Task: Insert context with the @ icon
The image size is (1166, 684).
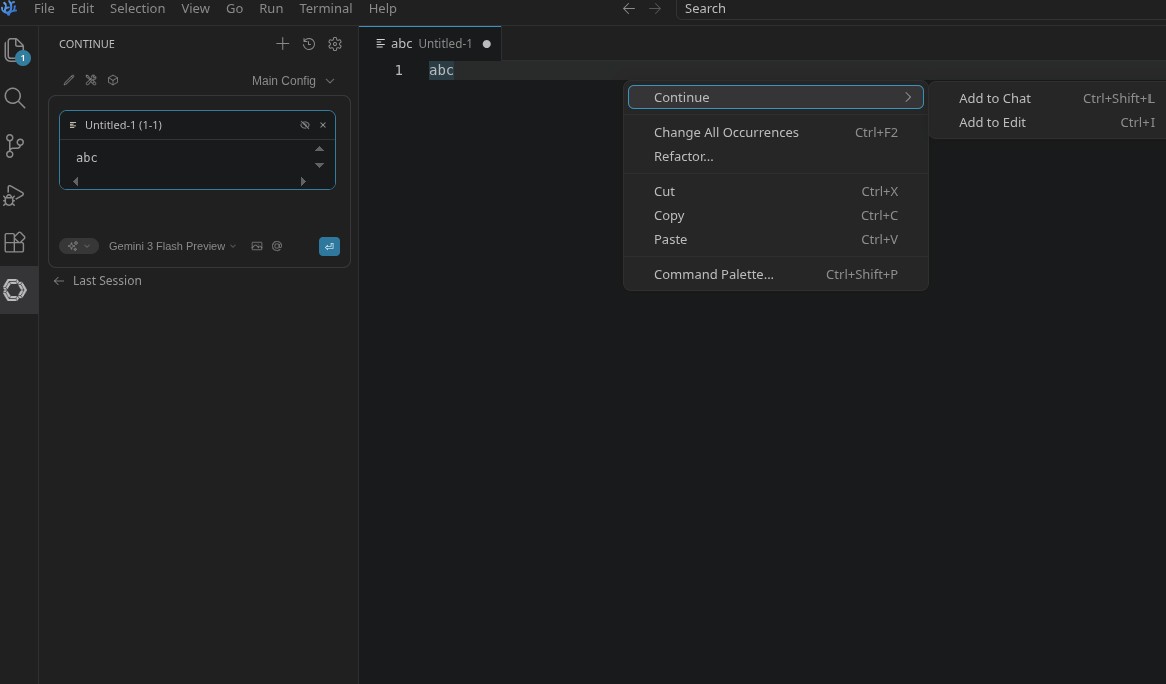Action: click(277, 246)
